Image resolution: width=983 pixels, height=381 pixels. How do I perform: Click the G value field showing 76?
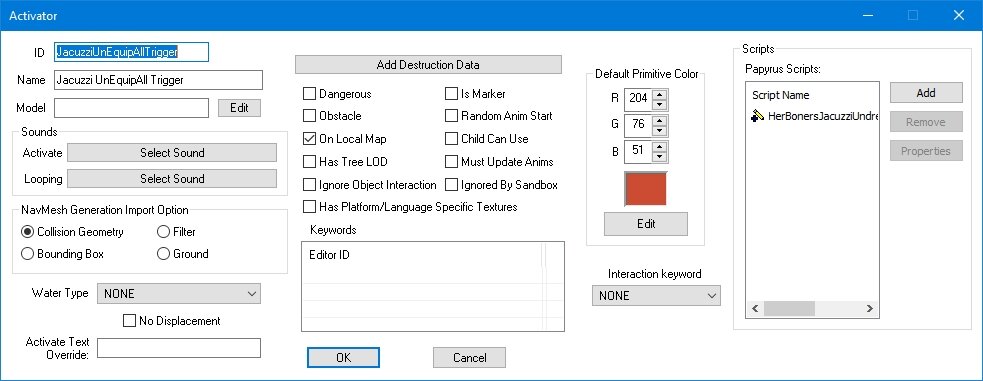pyautogui.click(x=639, y=125)
